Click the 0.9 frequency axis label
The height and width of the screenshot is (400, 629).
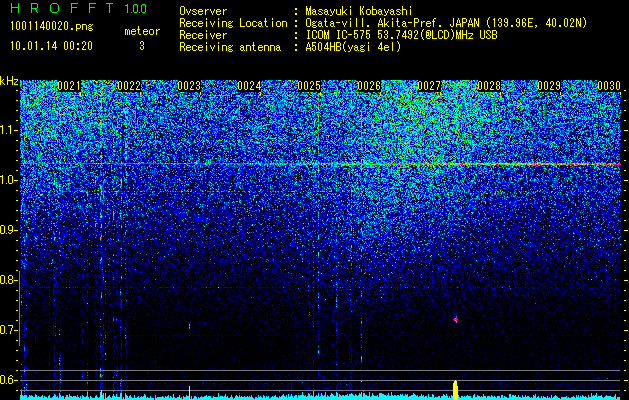[8, 230]
